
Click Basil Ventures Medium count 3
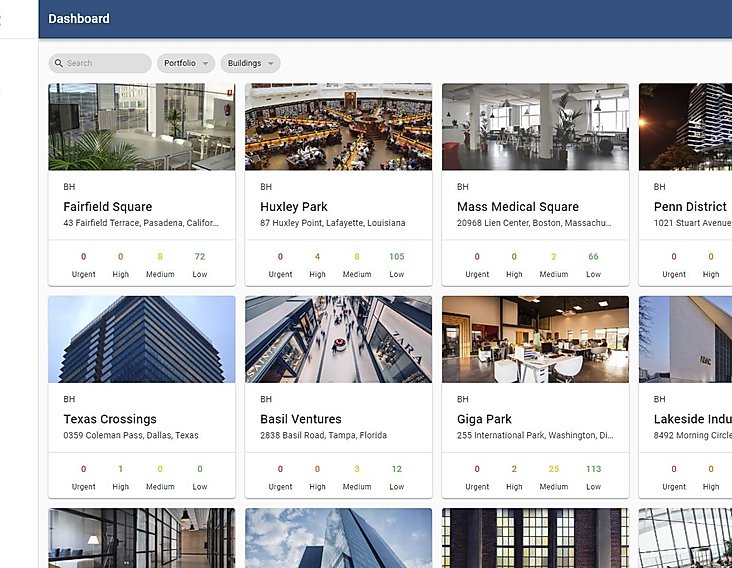(357, 469)
